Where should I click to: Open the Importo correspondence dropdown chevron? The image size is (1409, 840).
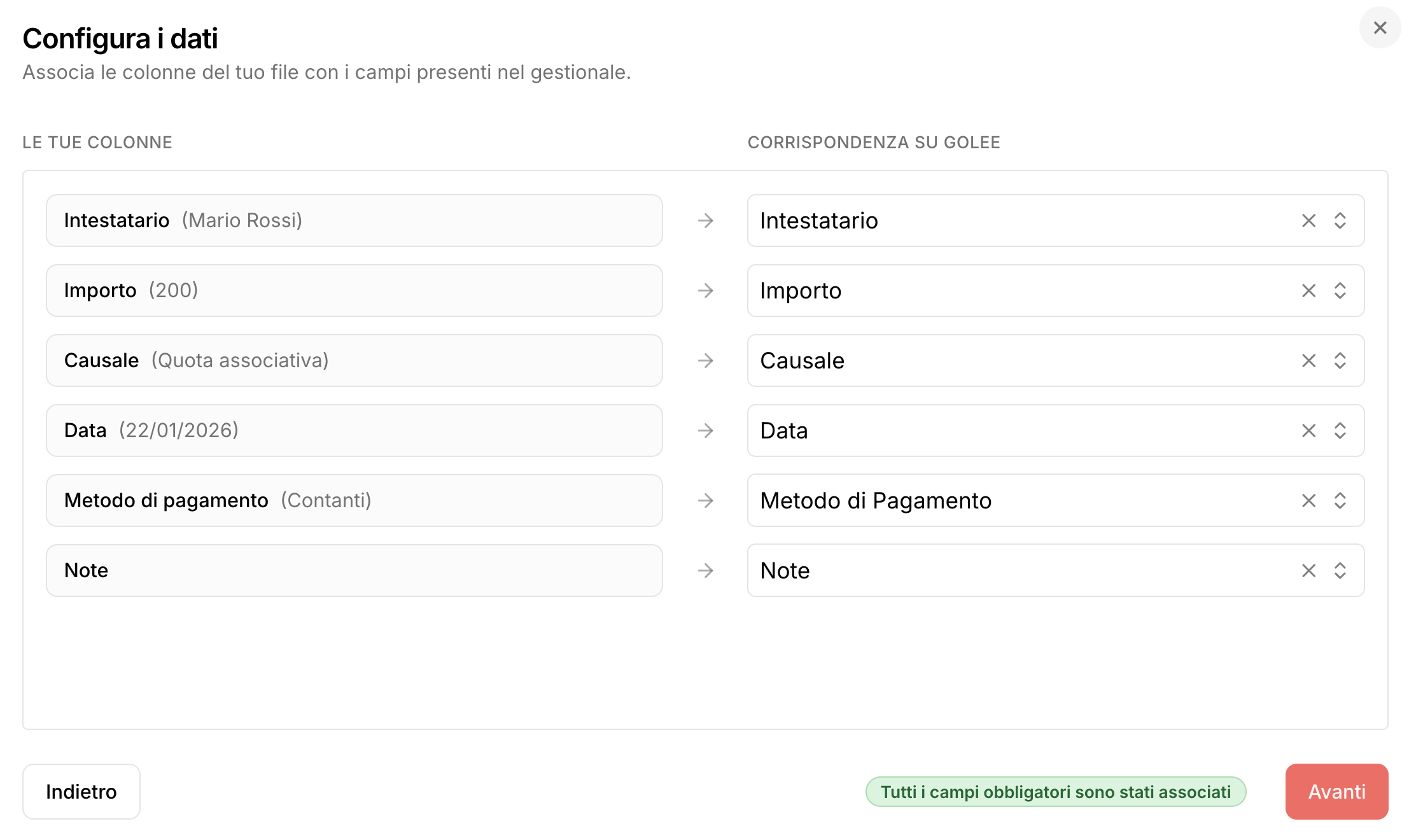[x=1340, y=291]
